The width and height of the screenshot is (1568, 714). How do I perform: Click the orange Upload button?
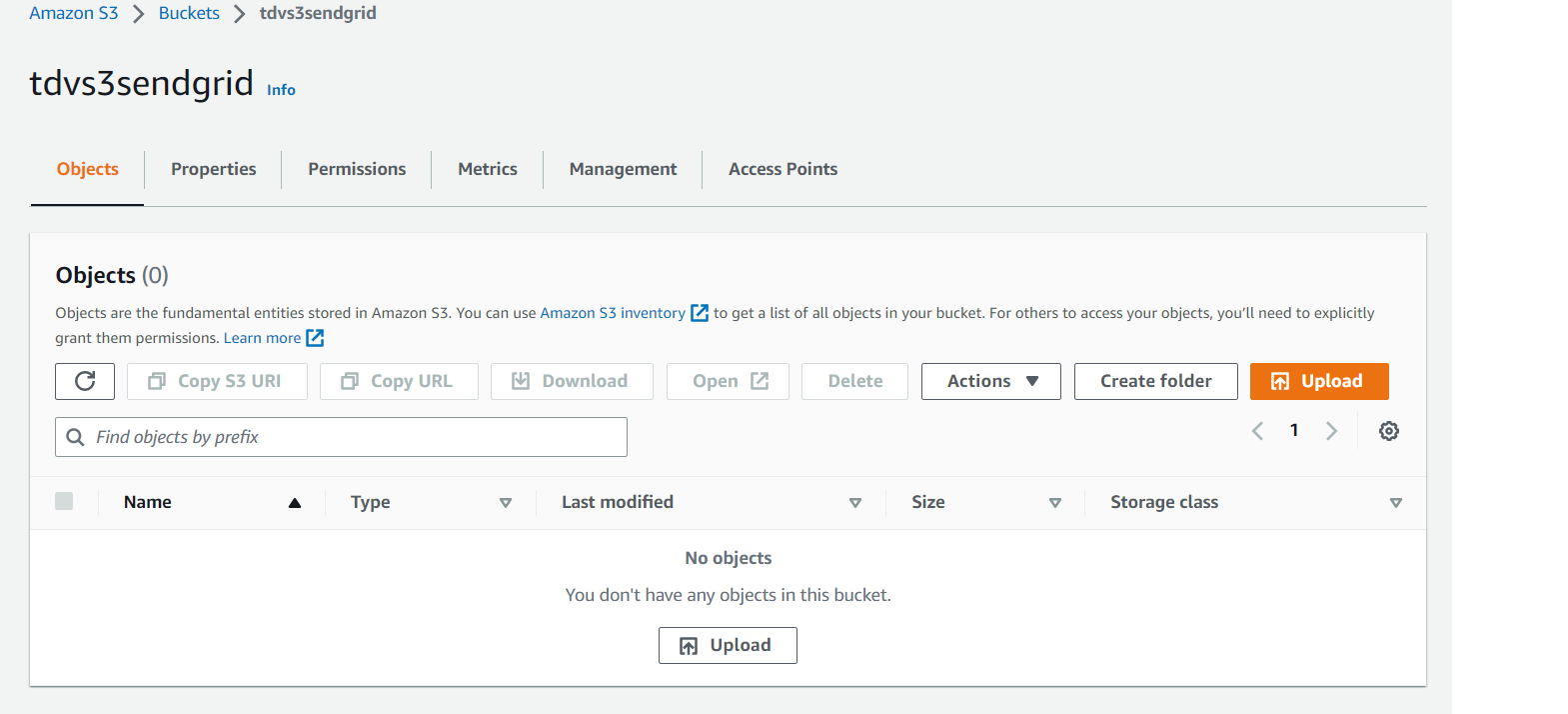tap(1319, 381)
